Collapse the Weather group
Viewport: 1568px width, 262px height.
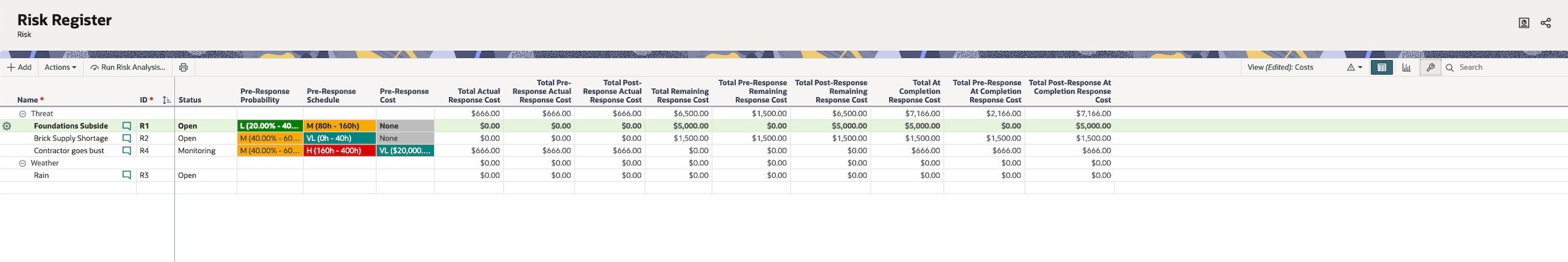point(23,164)
